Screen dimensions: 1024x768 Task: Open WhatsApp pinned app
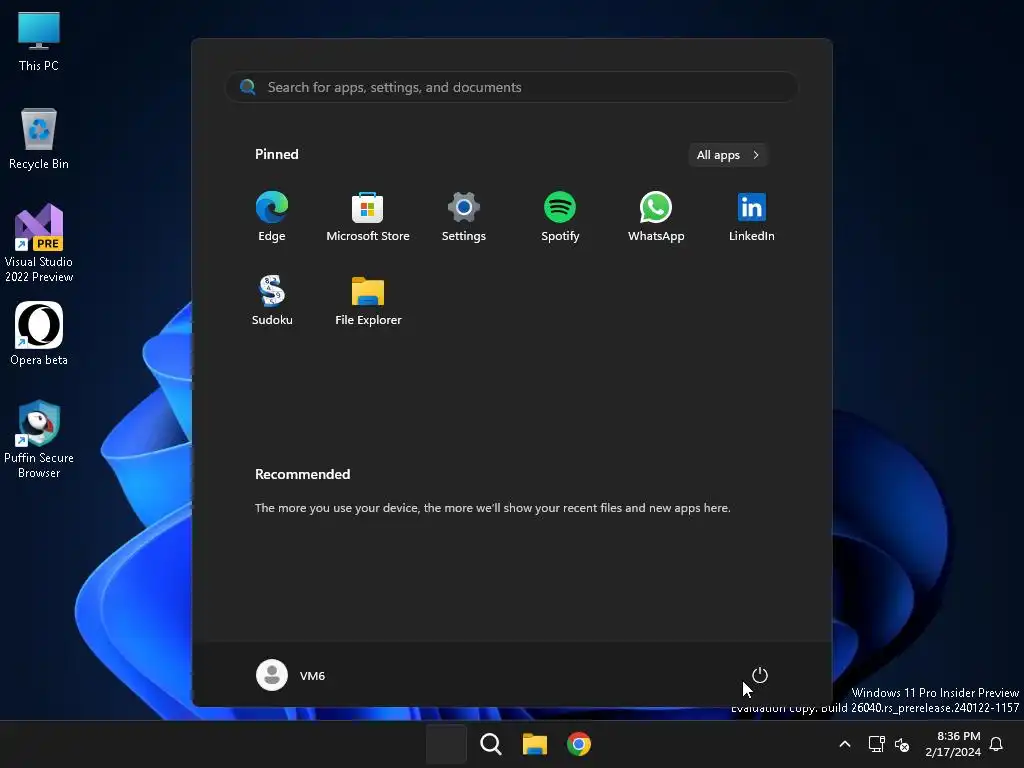[x=656, y=217]
